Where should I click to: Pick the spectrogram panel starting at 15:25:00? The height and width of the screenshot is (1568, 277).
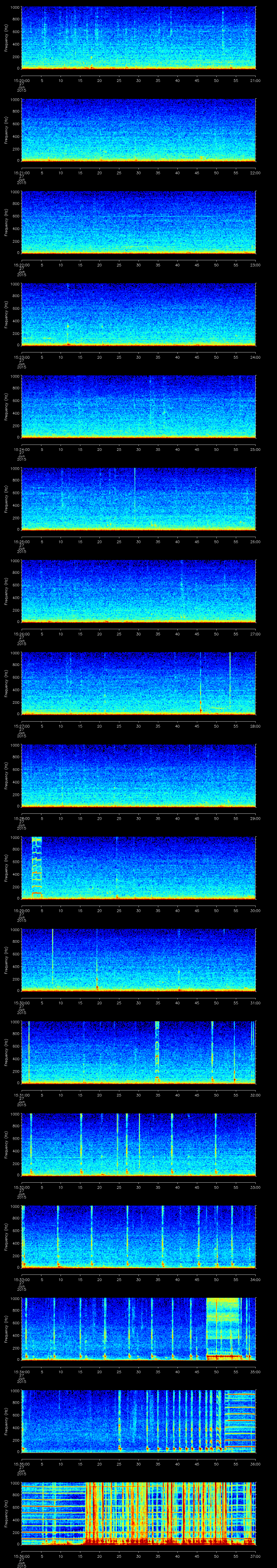[138, 499]
